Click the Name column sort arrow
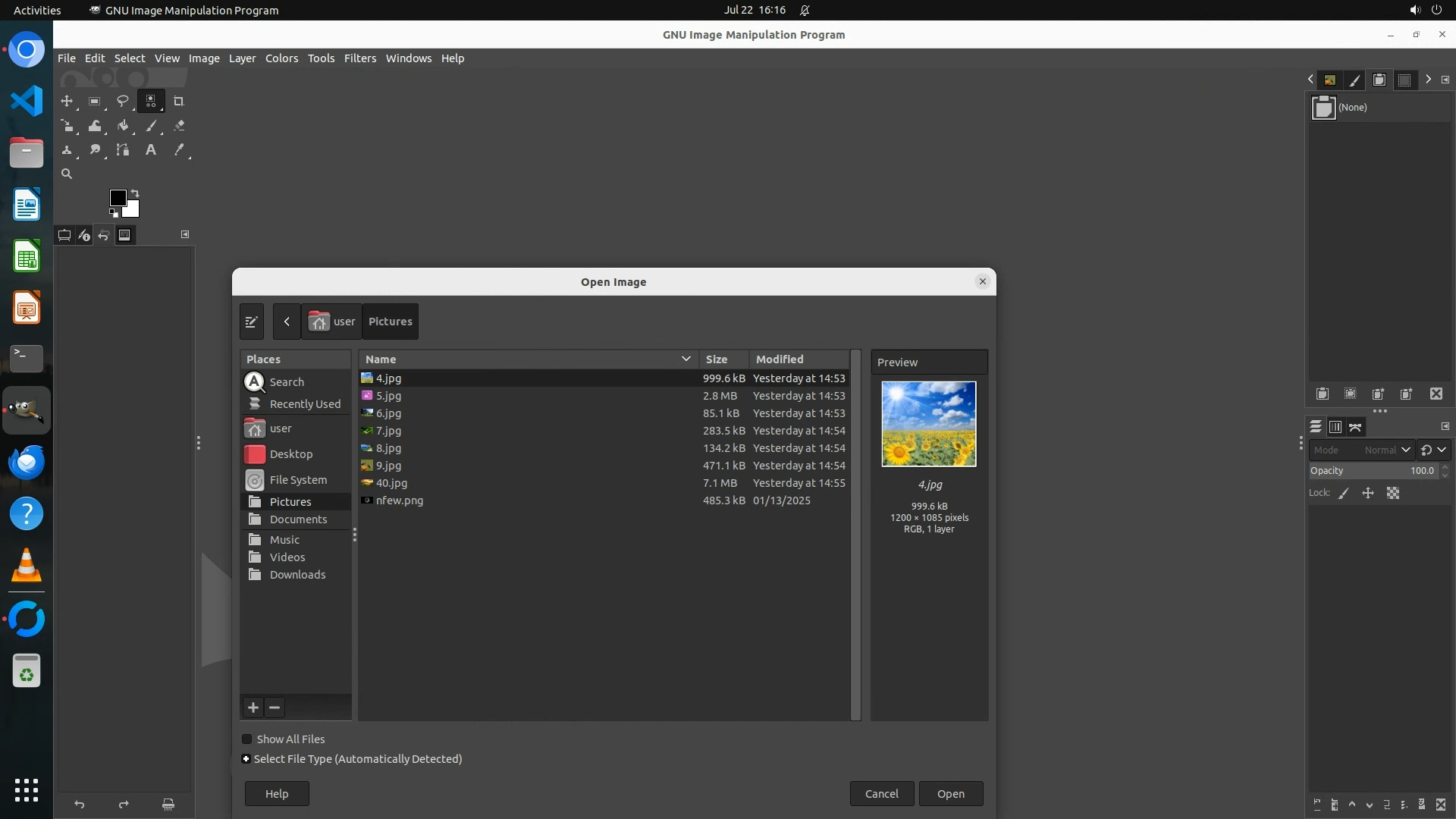The image size is (1456, 819). click(686, 359)
